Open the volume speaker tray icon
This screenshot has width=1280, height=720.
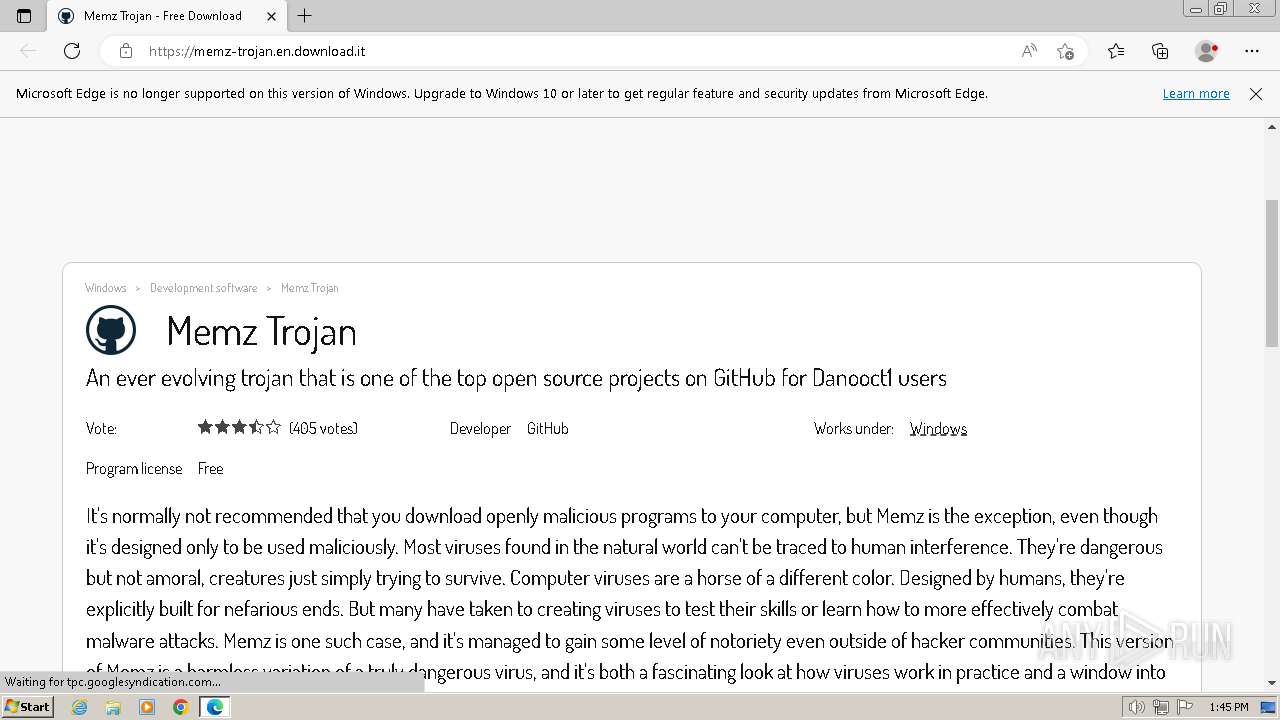click(1137, 707)
